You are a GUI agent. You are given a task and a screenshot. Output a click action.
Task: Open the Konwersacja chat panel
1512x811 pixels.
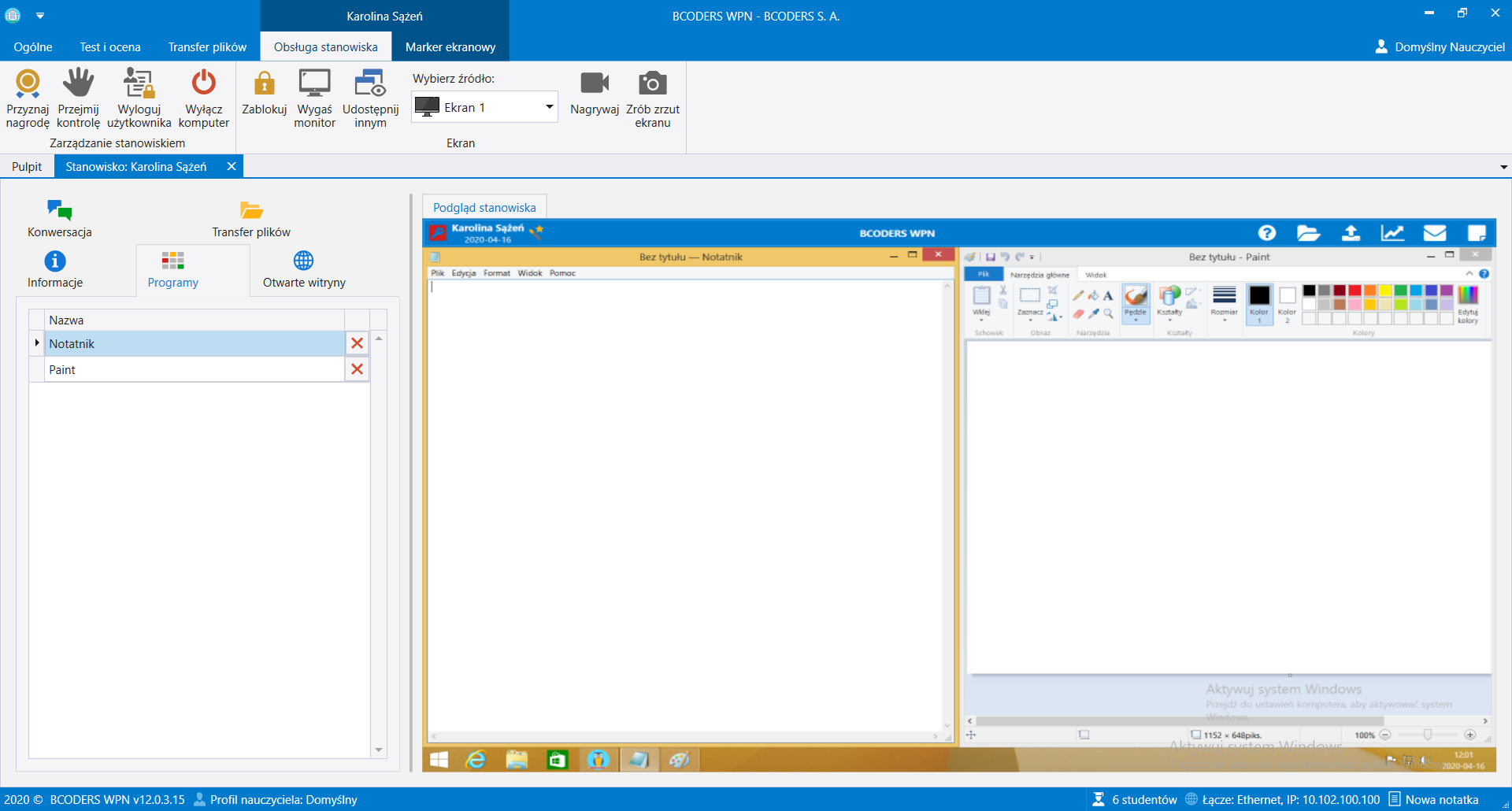60,218
